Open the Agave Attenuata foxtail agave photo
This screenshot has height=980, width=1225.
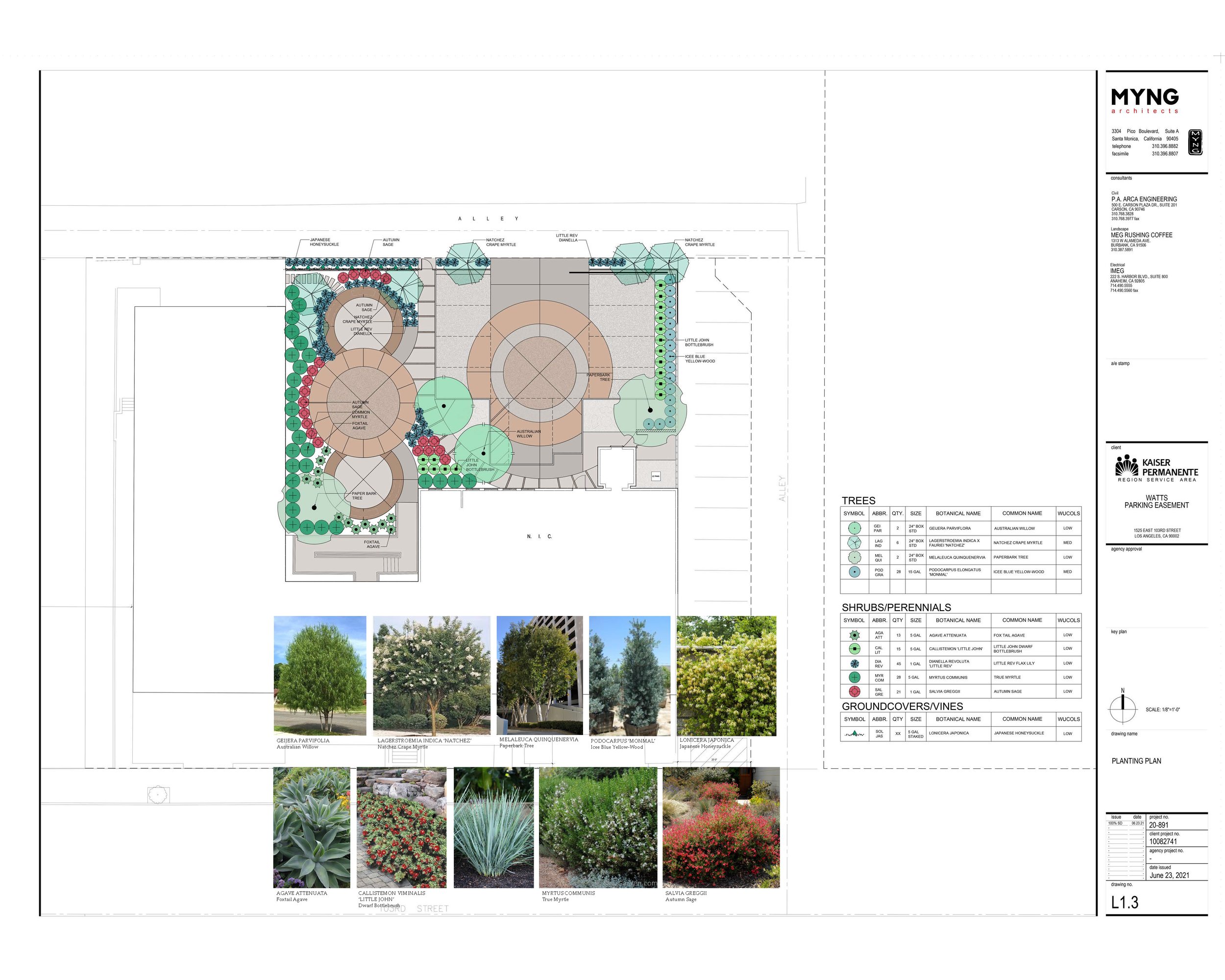point(312,828)
